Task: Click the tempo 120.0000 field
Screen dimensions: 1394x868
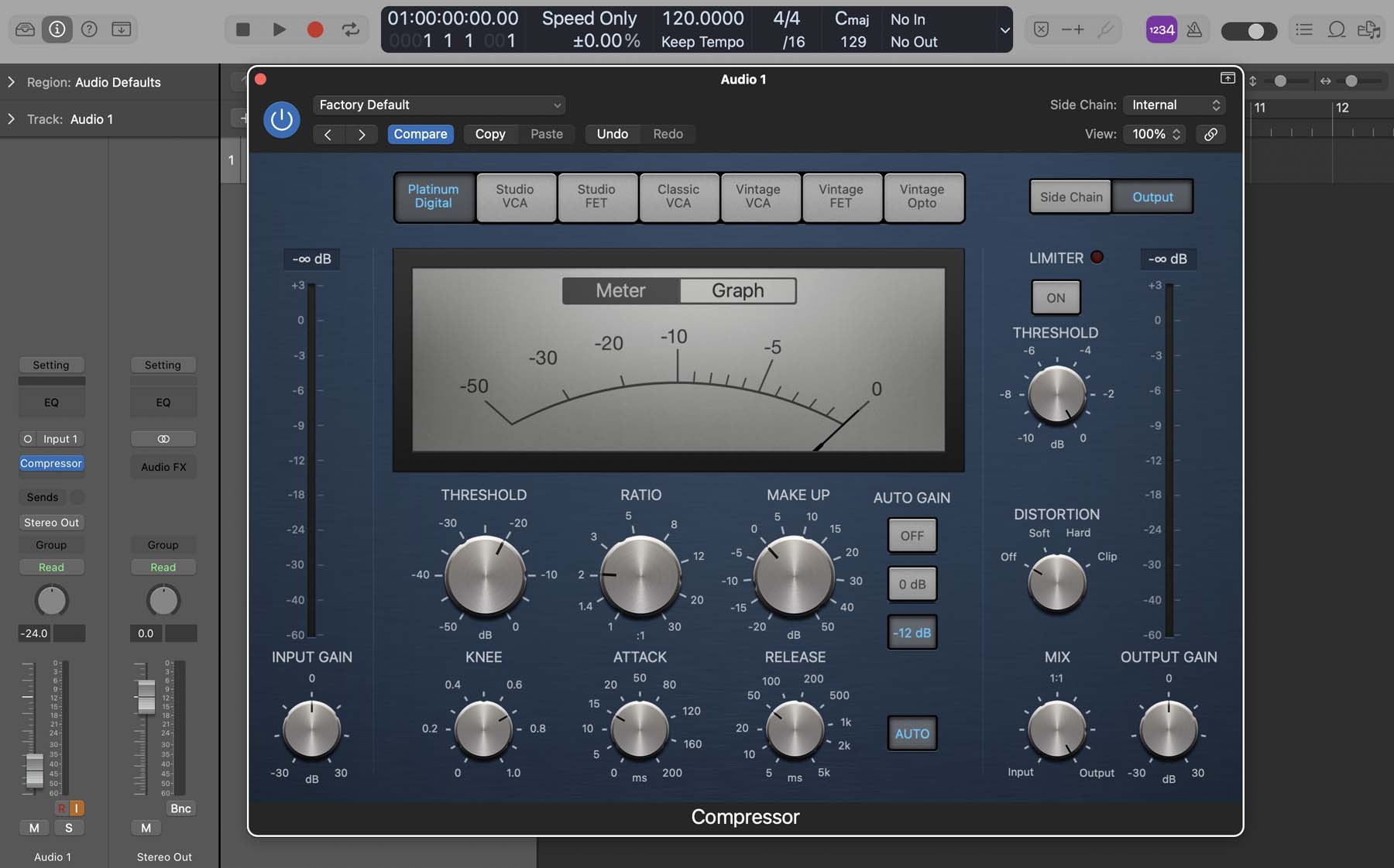Action: 702,19
